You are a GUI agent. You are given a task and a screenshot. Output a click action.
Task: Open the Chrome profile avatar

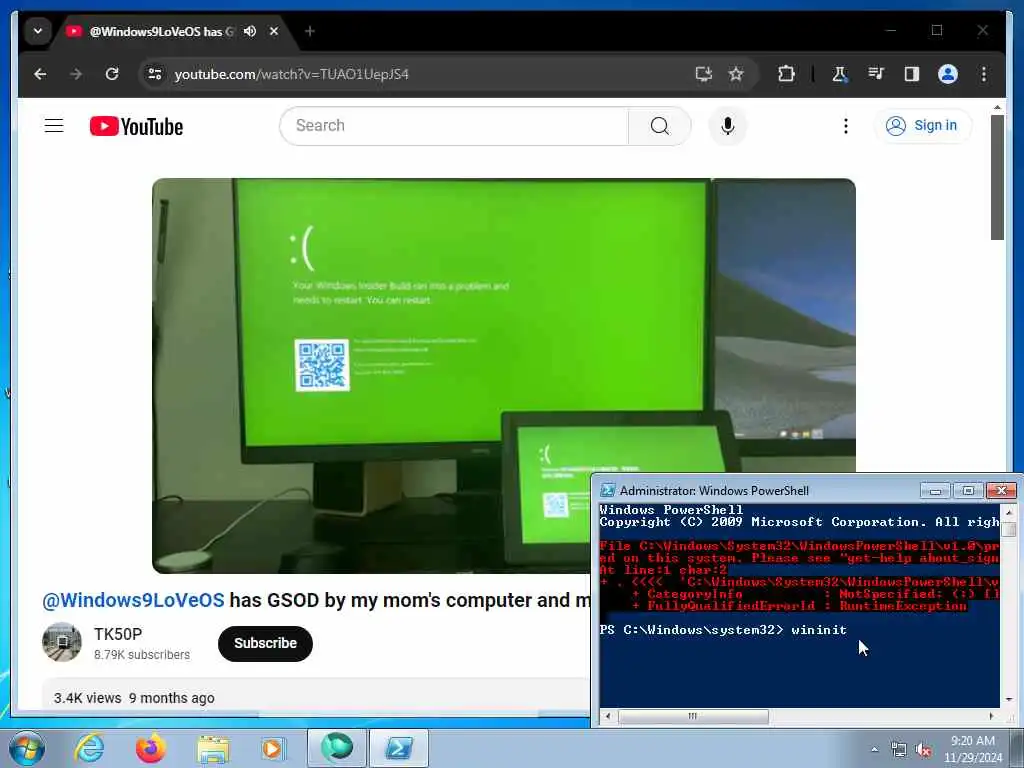click(948, 74)
